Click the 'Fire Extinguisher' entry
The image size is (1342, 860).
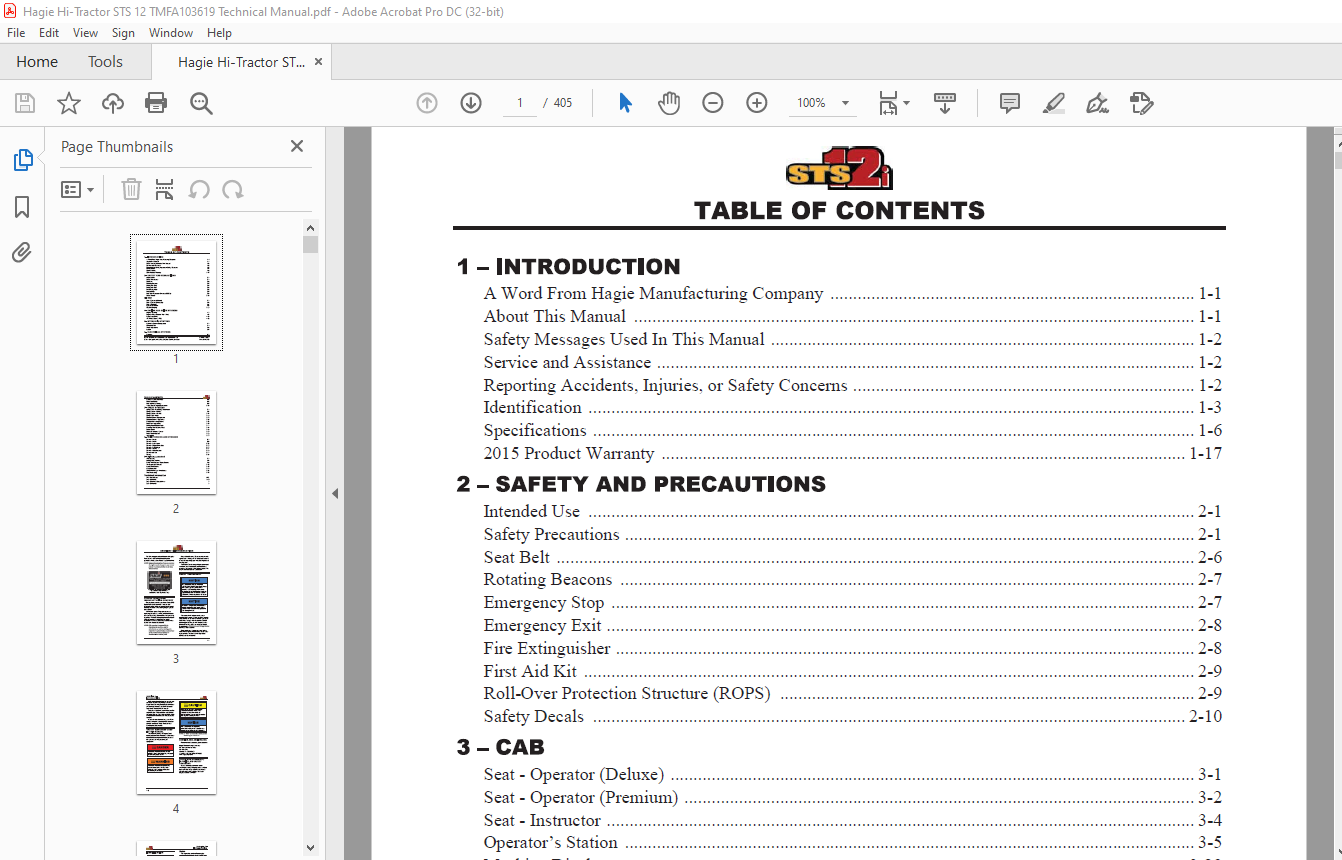[546, 649]
